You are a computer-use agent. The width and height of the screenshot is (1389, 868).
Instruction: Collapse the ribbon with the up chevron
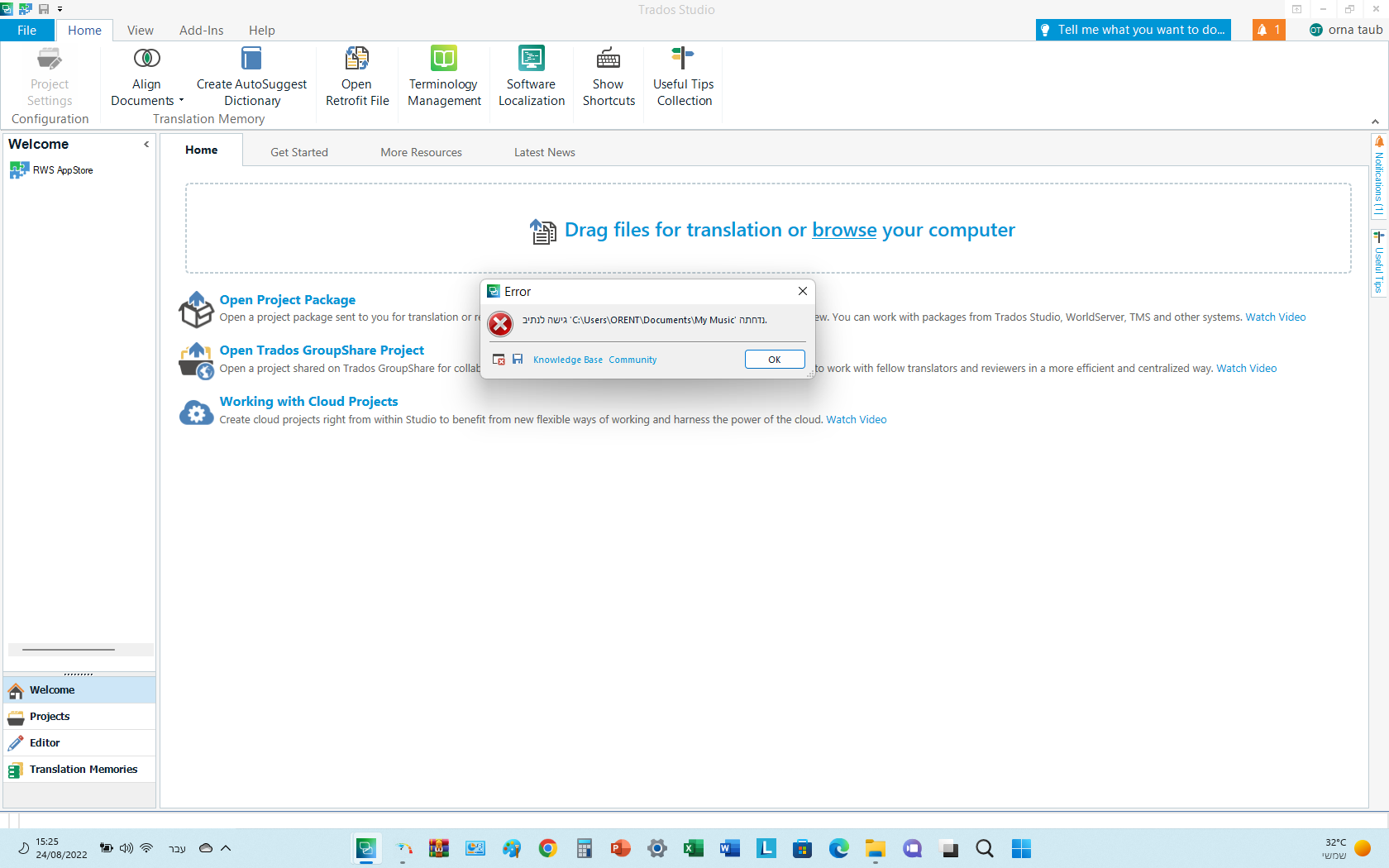(x=1375, y=122)
